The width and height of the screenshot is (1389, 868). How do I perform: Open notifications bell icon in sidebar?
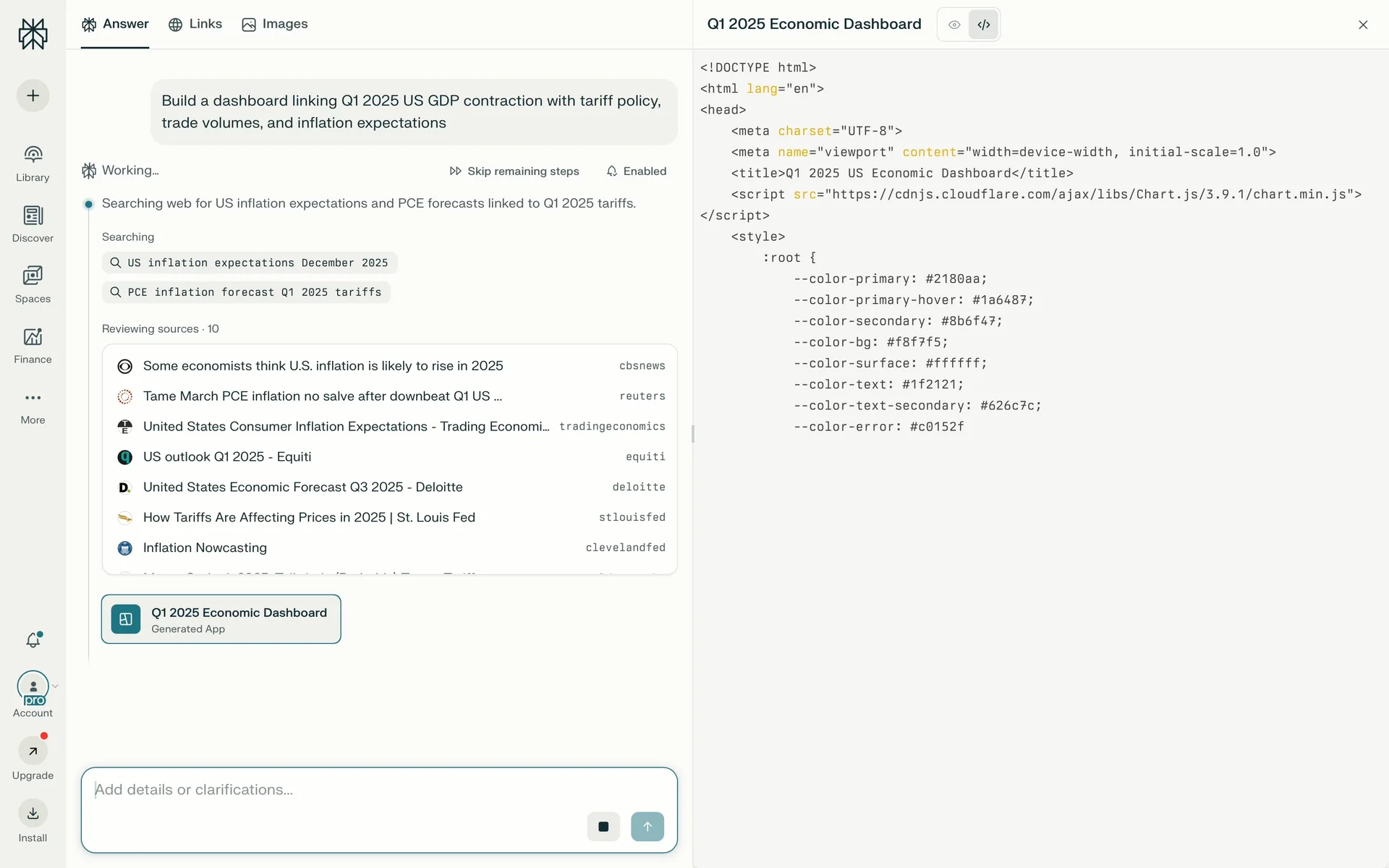point(33,639)
